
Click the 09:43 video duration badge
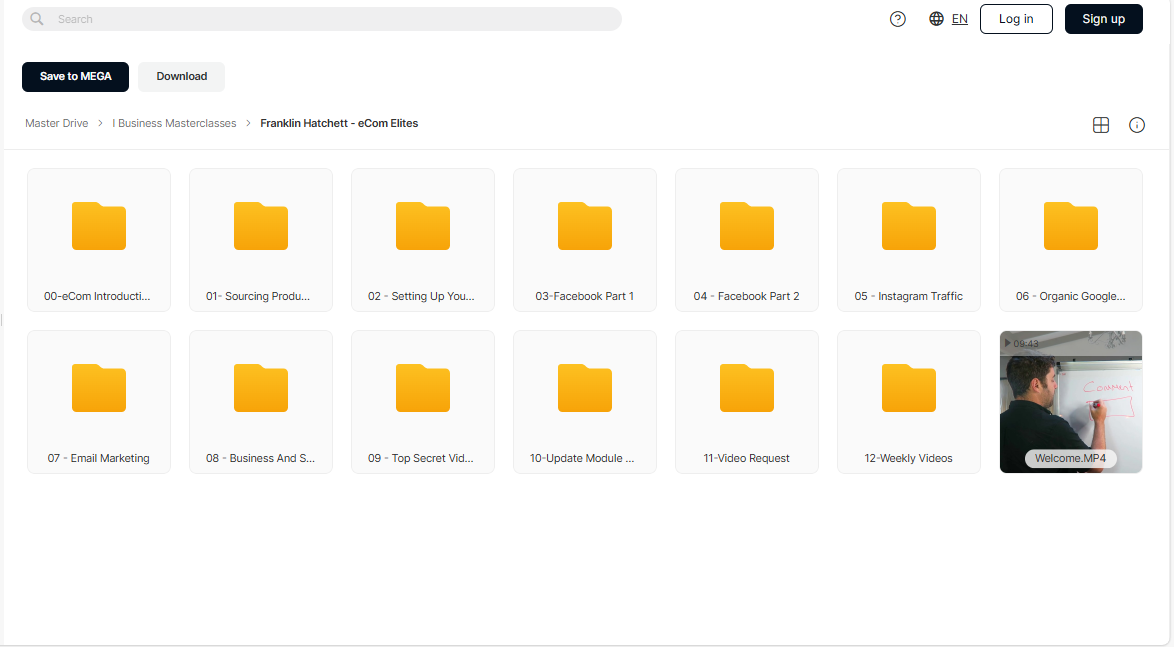[x=1021, y=344]
